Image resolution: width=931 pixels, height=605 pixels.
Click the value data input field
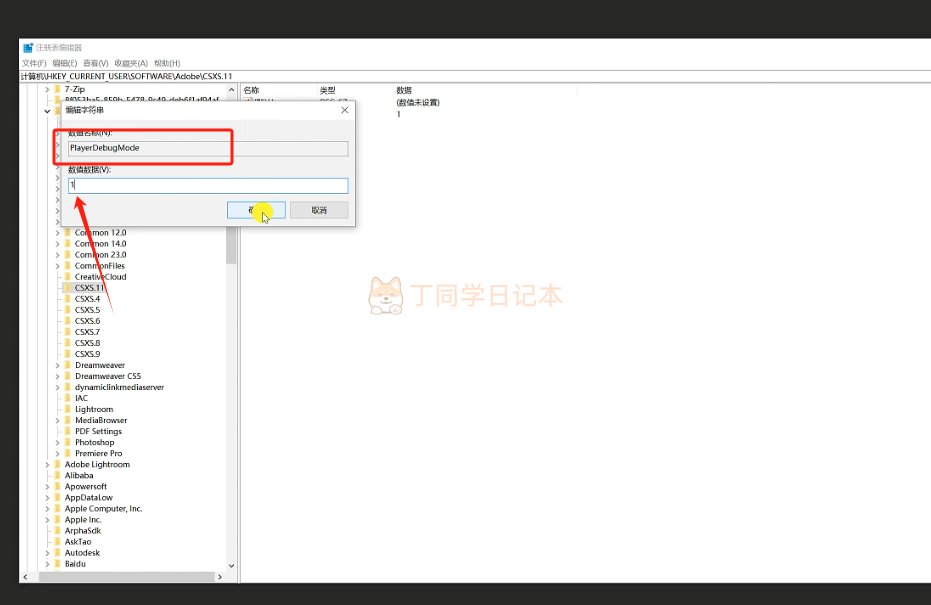(208, 185)
